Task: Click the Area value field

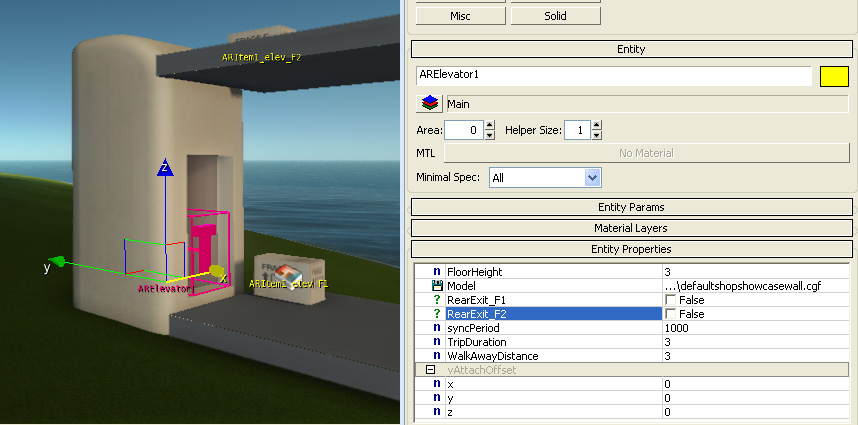Action: click(x=463, y=130)
